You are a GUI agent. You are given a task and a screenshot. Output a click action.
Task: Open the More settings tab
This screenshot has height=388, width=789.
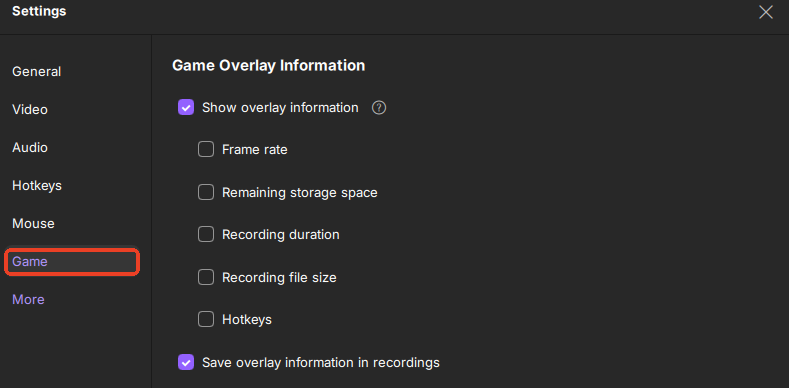point(28,299)
